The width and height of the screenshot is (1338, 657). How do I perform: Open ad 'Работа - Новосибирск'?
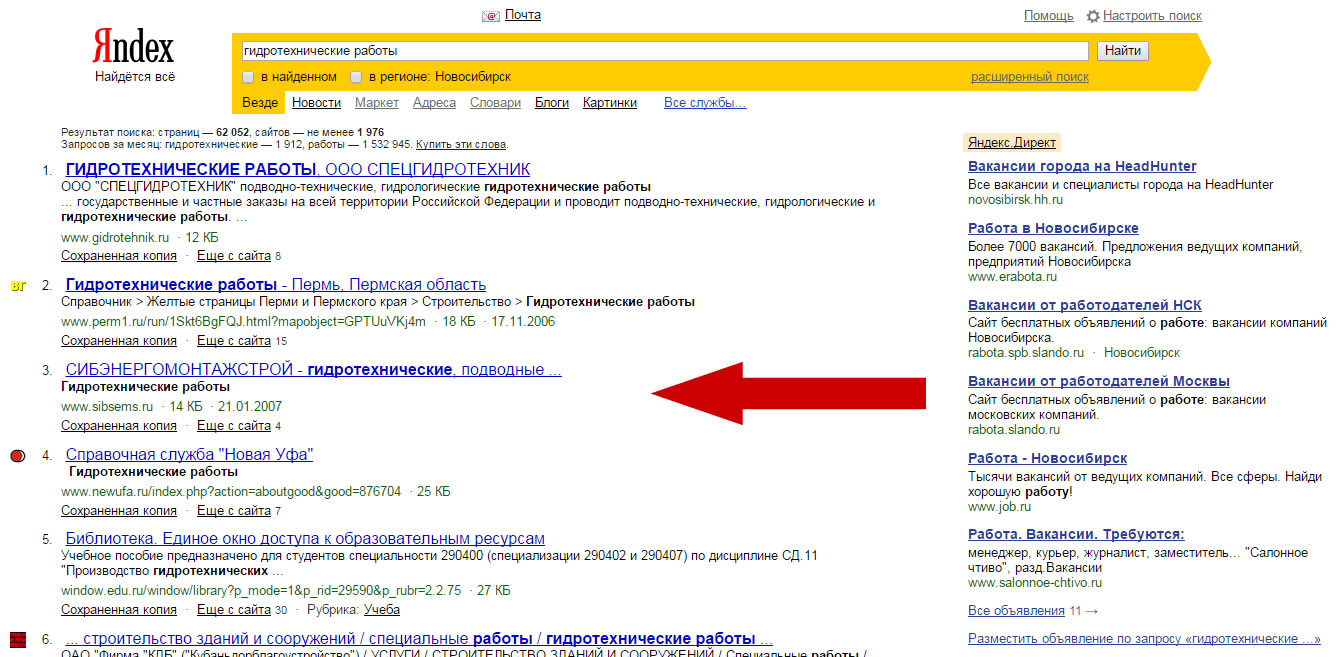pyautogui.click(x=1047, y=458)
